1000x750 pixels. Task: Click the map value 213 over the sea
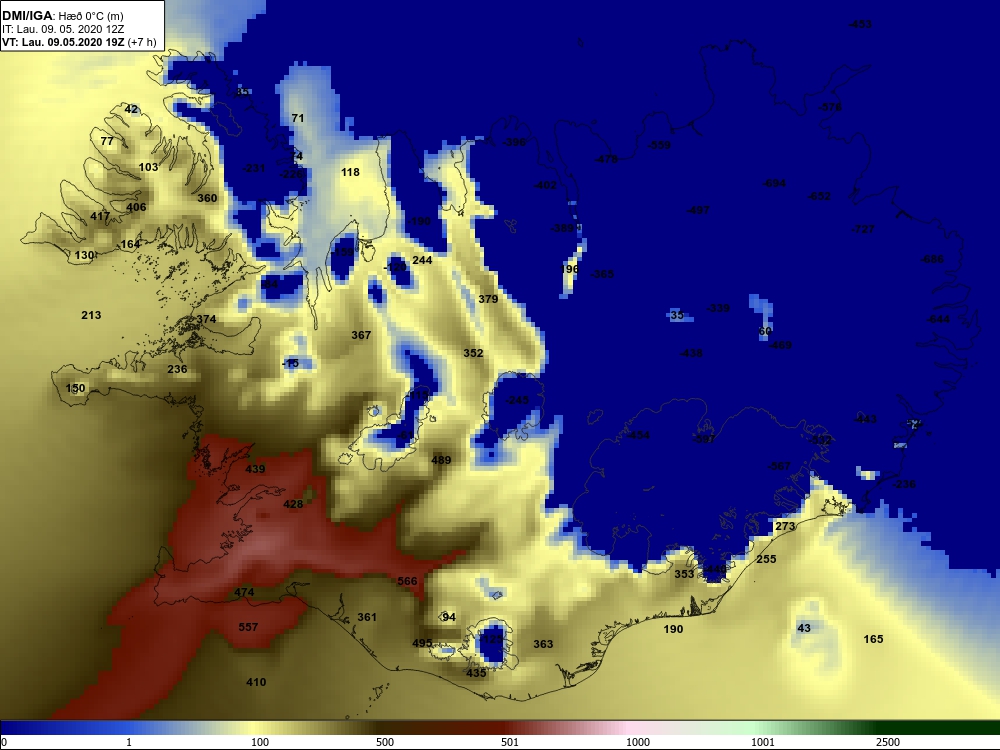(91, 314)
